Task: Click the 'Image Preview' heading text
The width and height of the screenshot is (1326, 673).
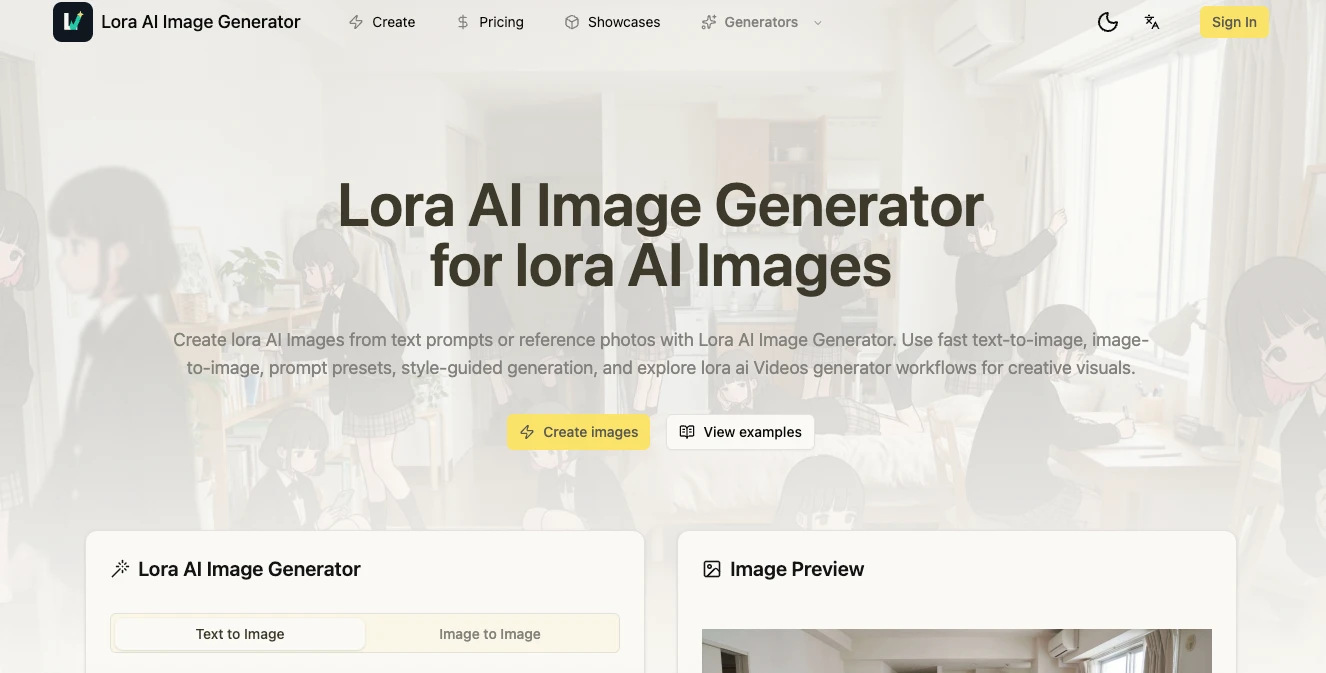Action: (x=797, y=569)
